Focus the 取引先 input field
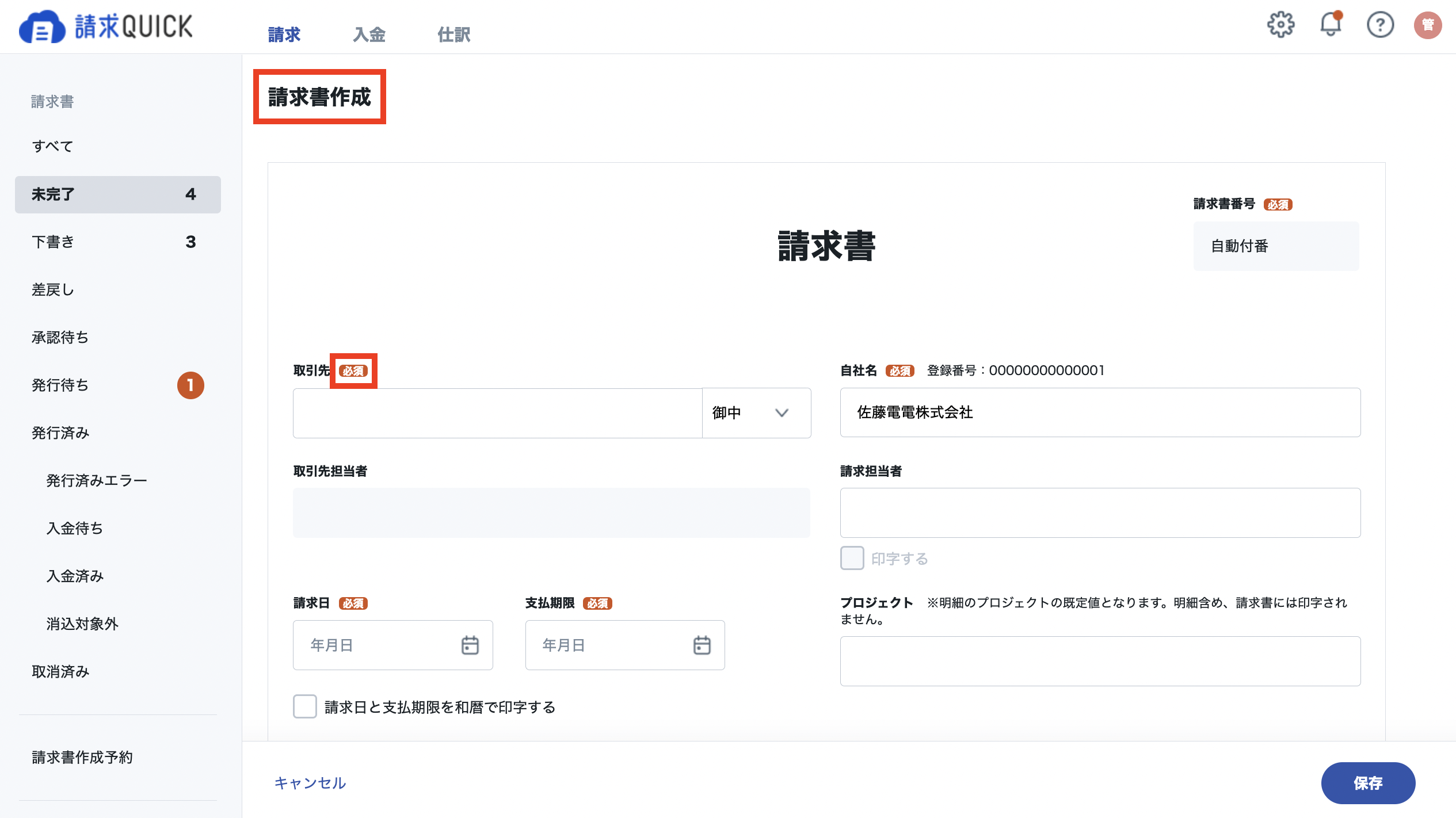Viewport: 1456px width, 818px height. pos(497,413)
